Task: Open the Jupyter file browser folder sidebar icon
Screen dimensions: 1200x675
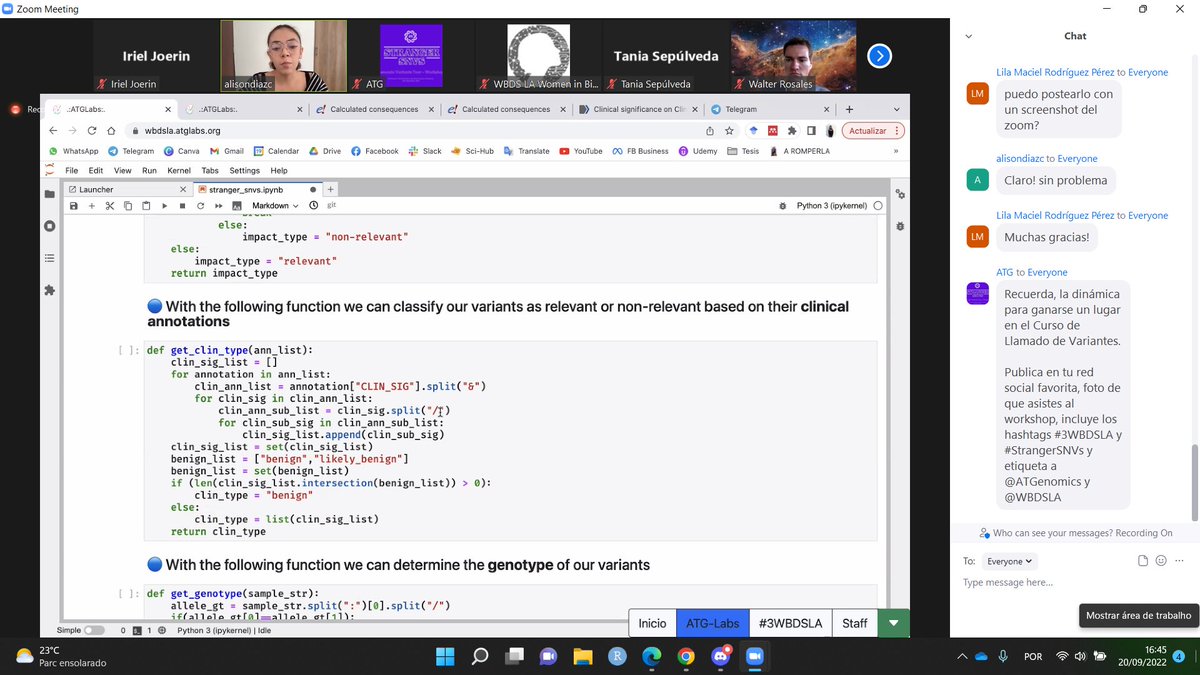Action: pyautogui.click(x=50, y=194)
